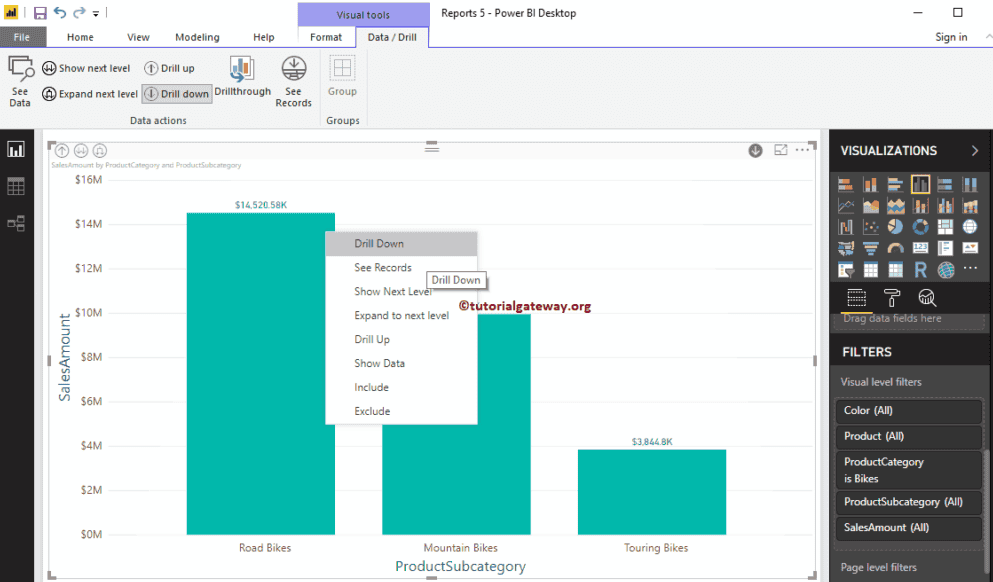The image size is (993, 582).
Task: Switch to the Data view in left sidebar
Action: (x=16, y=186)
